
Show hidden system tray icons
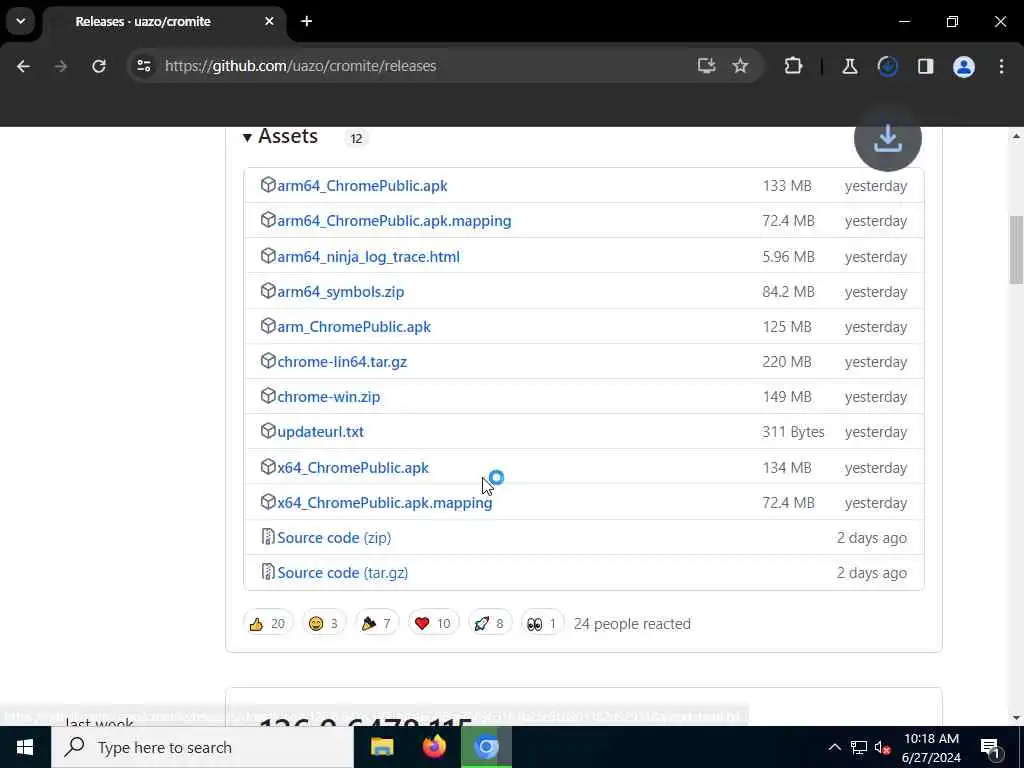point(834,747)
